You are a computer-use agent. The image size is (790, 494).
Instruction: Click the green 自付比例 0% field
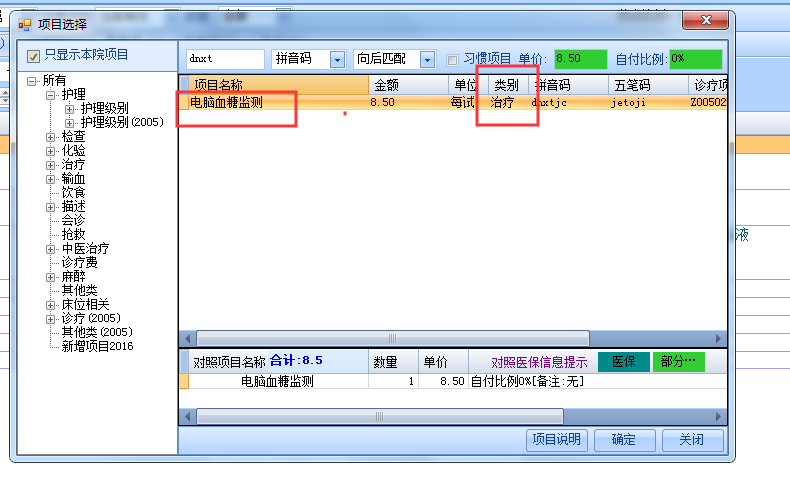pyautogui.click(x=696, y=59)
